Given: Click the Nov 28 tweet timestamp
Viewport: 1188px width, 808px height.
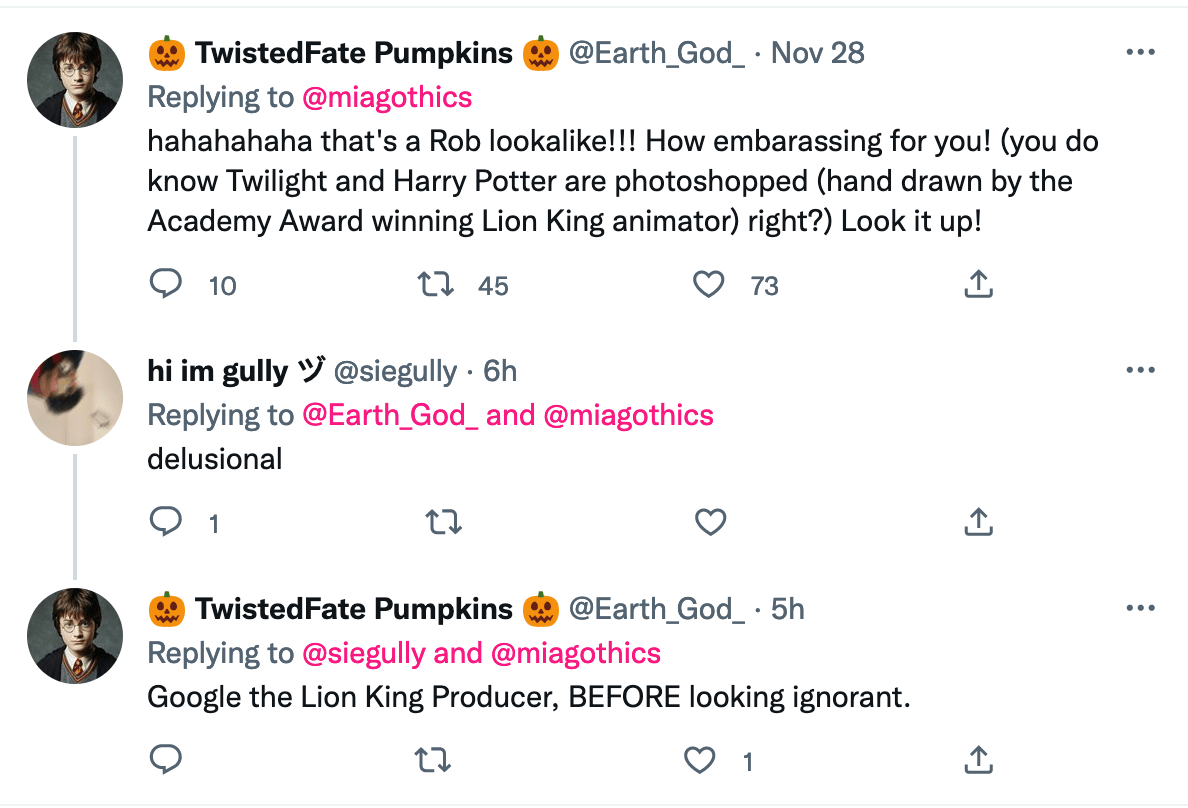Looking at the screenshot, I should pyautogui.click(x=818, y=53).
